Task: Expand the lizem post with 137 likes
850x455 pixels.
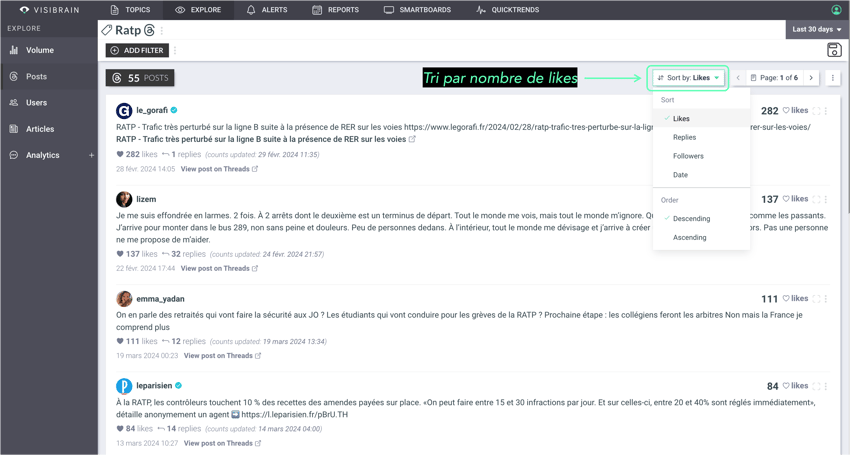Action: pyautogui.click(x=816, y=199)
